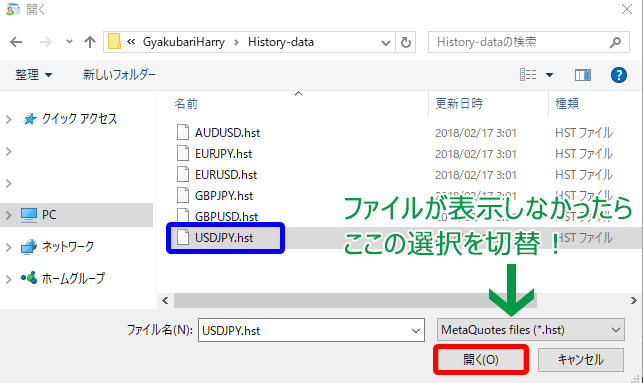Open the file name dropdown arrow
Image resolution: width=643 pixels, height=383 pixels.
click(x=416, y=331)
